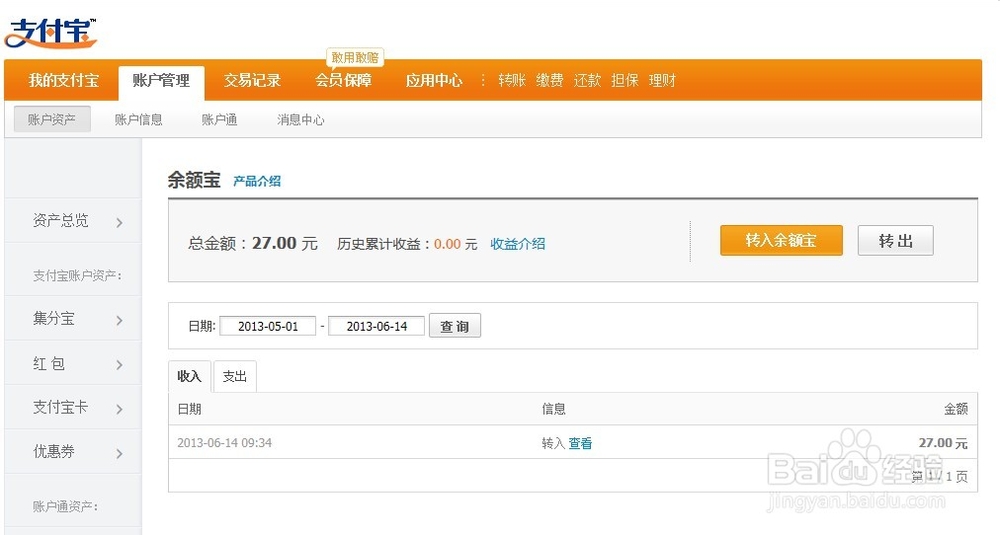Click the 缴费 shortcut link
Viewport: 1000px width, 535px height.
tap(550, 80)
